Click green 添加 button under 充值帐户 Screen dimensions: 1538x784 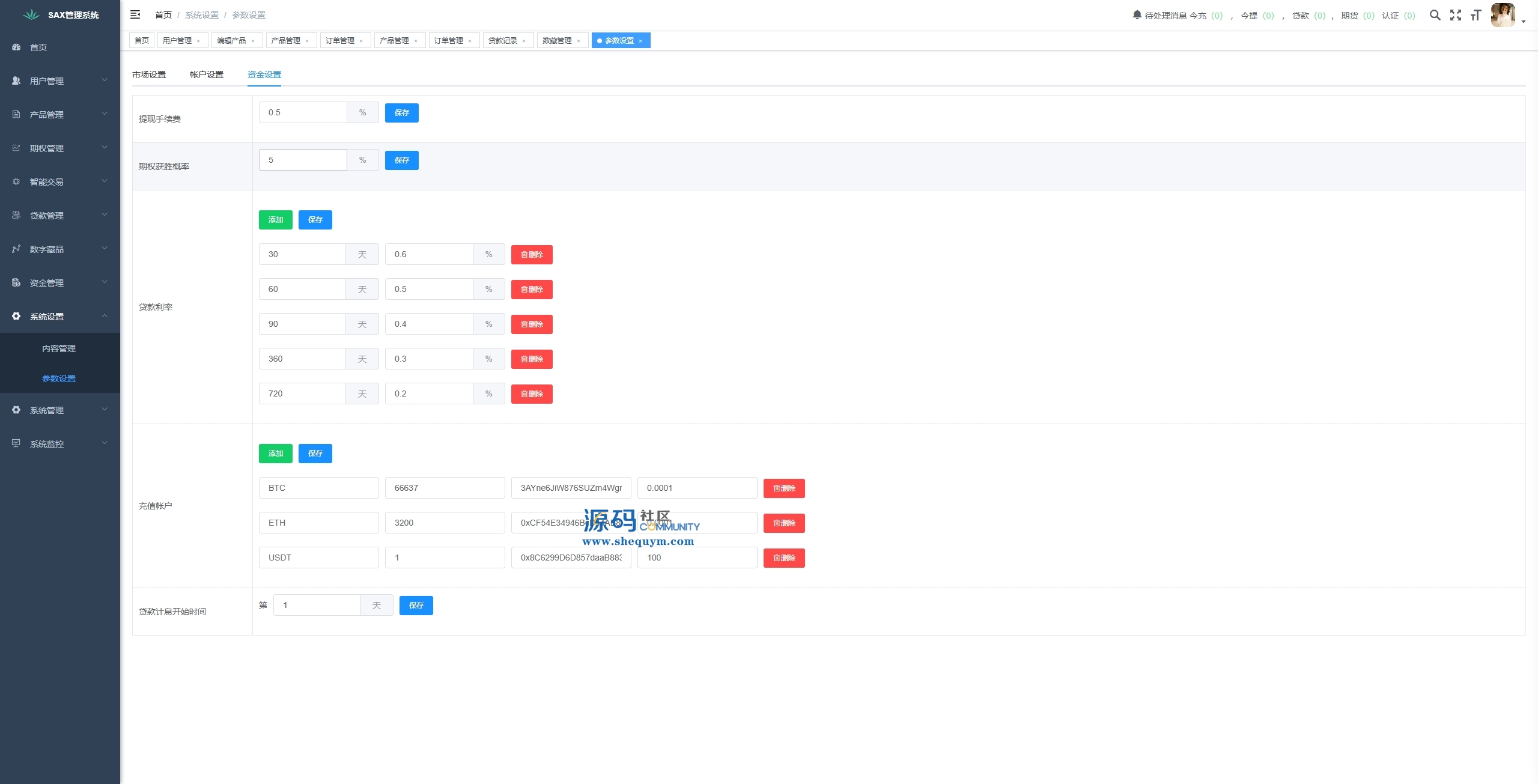(275, 454)
